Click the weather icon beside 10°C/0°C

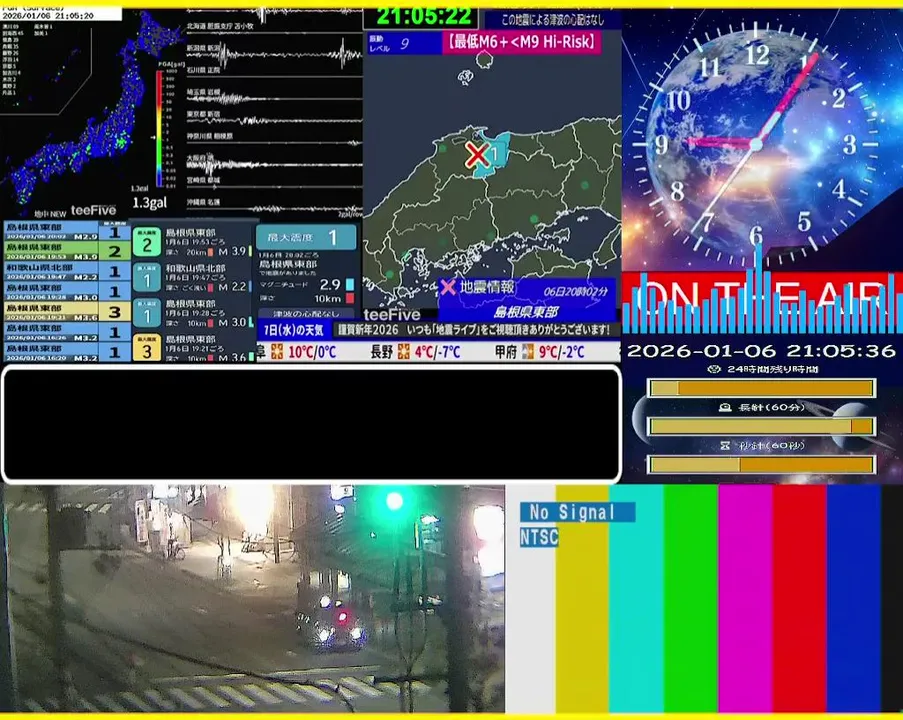point(277,351)
